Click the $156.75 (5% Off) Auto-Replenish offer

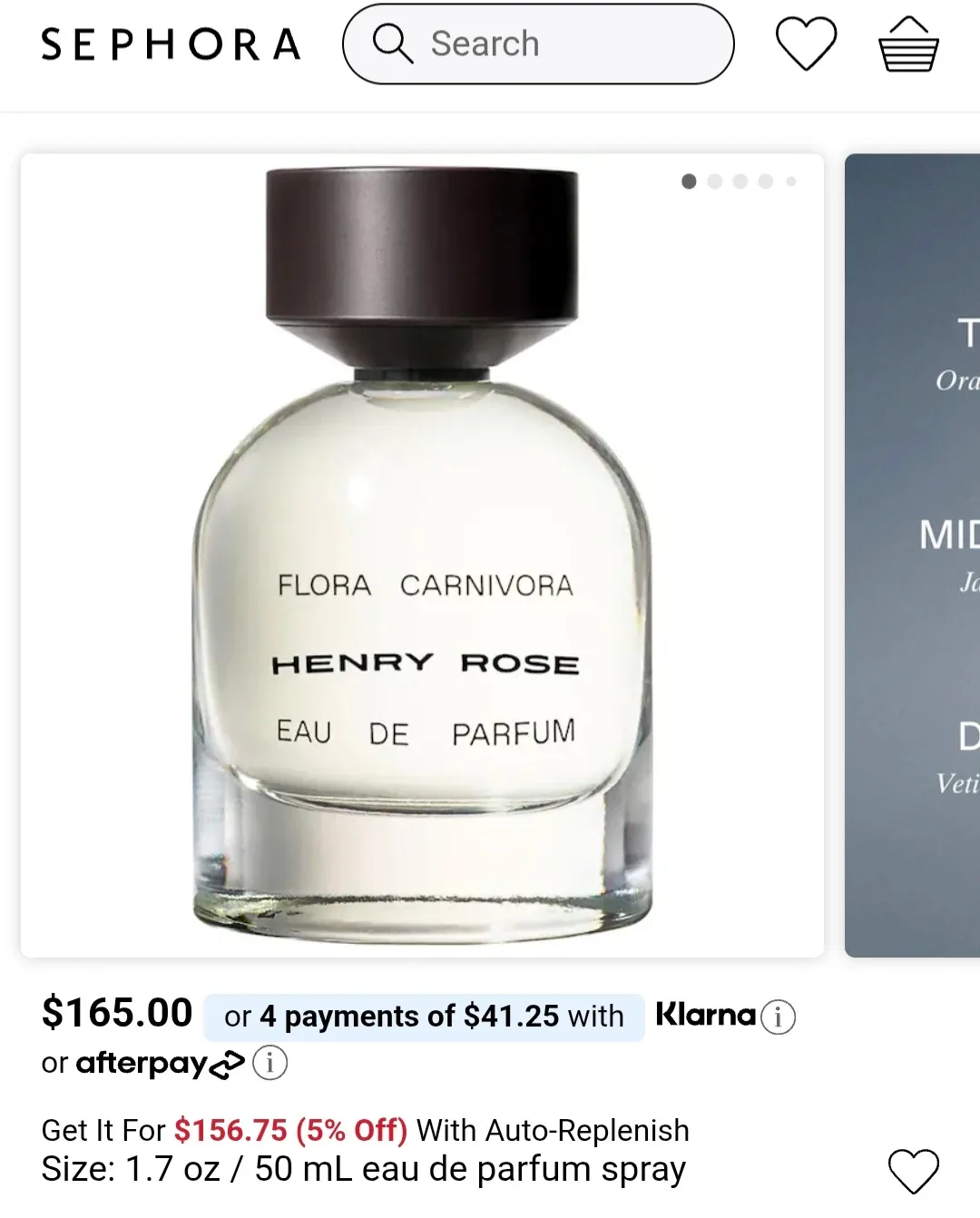[x=290, y=1130]
